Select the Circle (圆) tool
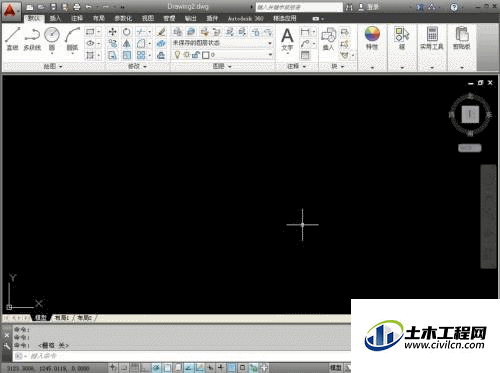Image resolution: width=500 pixels, height=373 pixels. (x=52, y=39)
